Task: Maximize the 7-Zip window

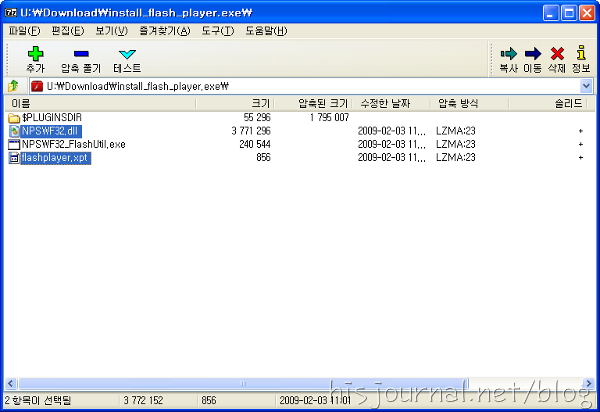Action: (569, 13)
